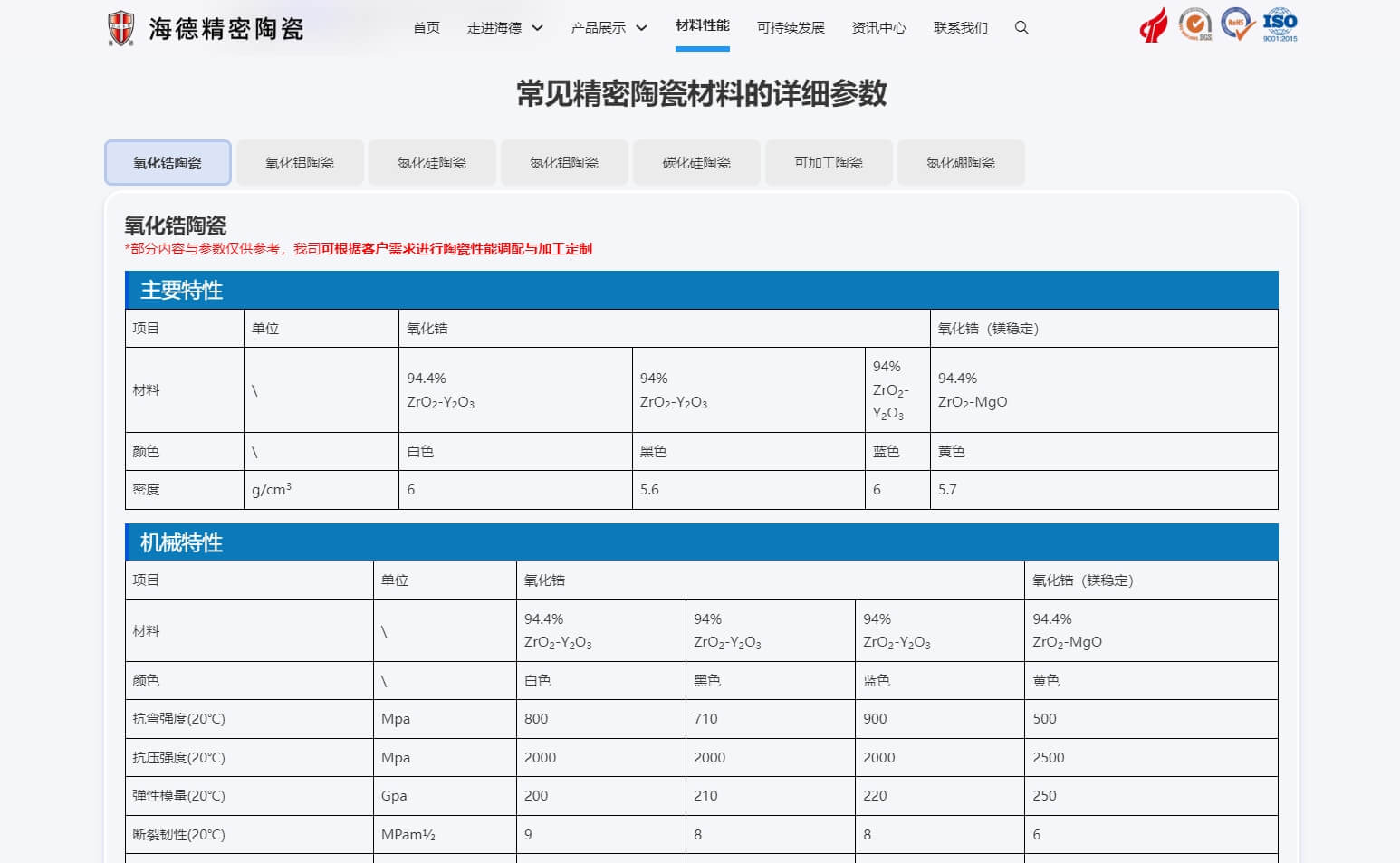Select the 碳化硅陶瓷 tab
This screenshot has height=863, width=1400.
coord(696,163)
